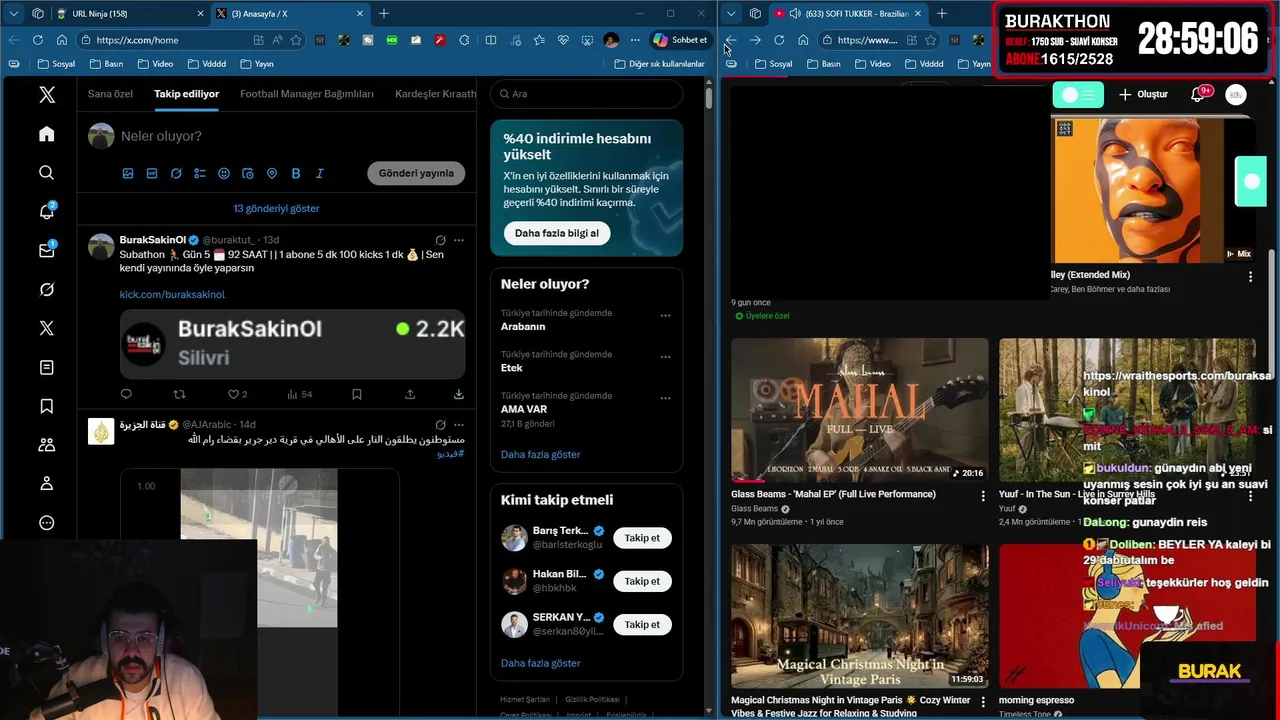The height and width of the screenshot is (720, 1280).
Task: Open YouTube account avatar
Action: 1236,94
